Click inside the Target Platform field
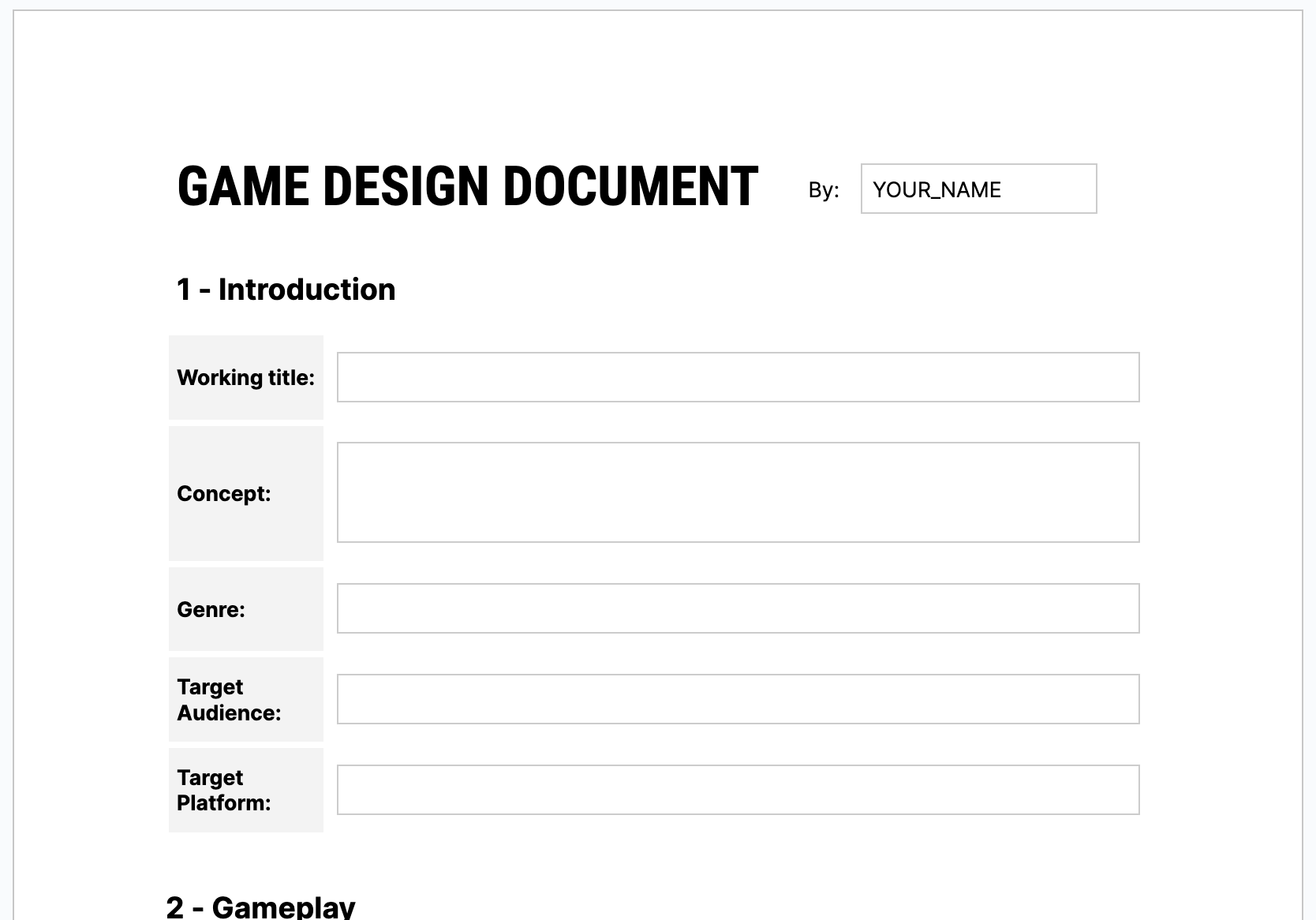Screen dimensions: 1316x920 737,790
